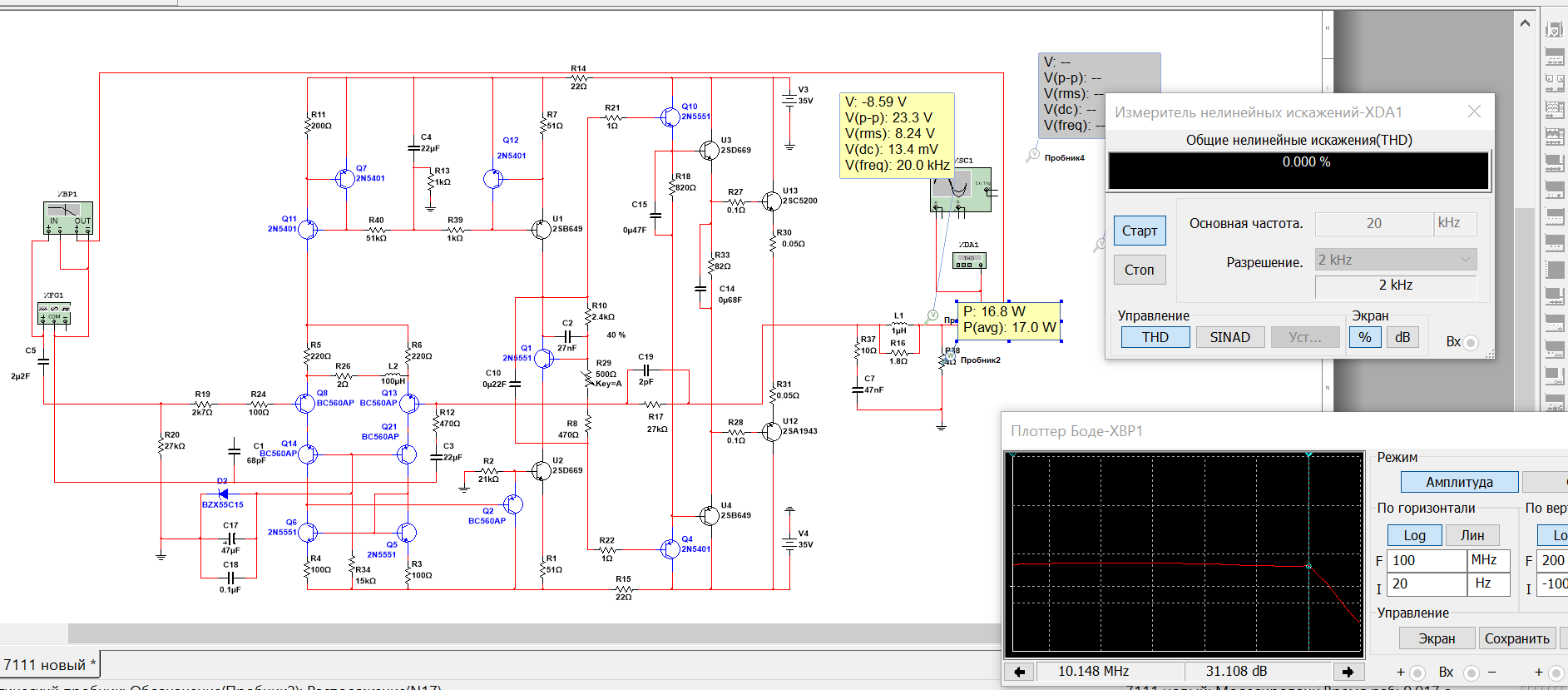Select capacitor C5 2µ2F

(43, 361)
